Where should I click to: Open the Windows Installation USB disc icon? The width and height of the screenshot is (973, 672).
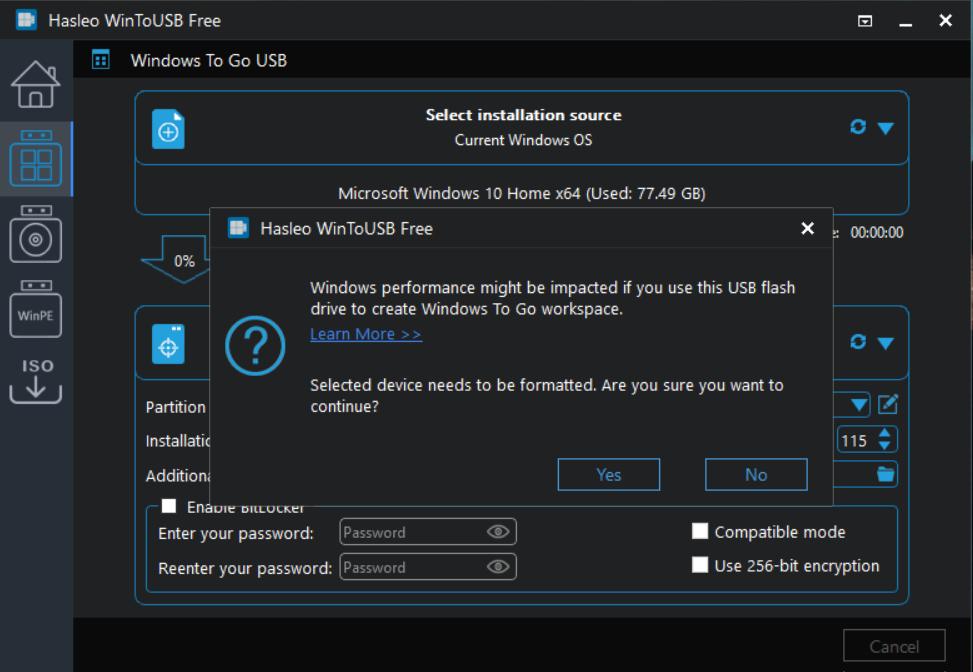click(36, 237)
